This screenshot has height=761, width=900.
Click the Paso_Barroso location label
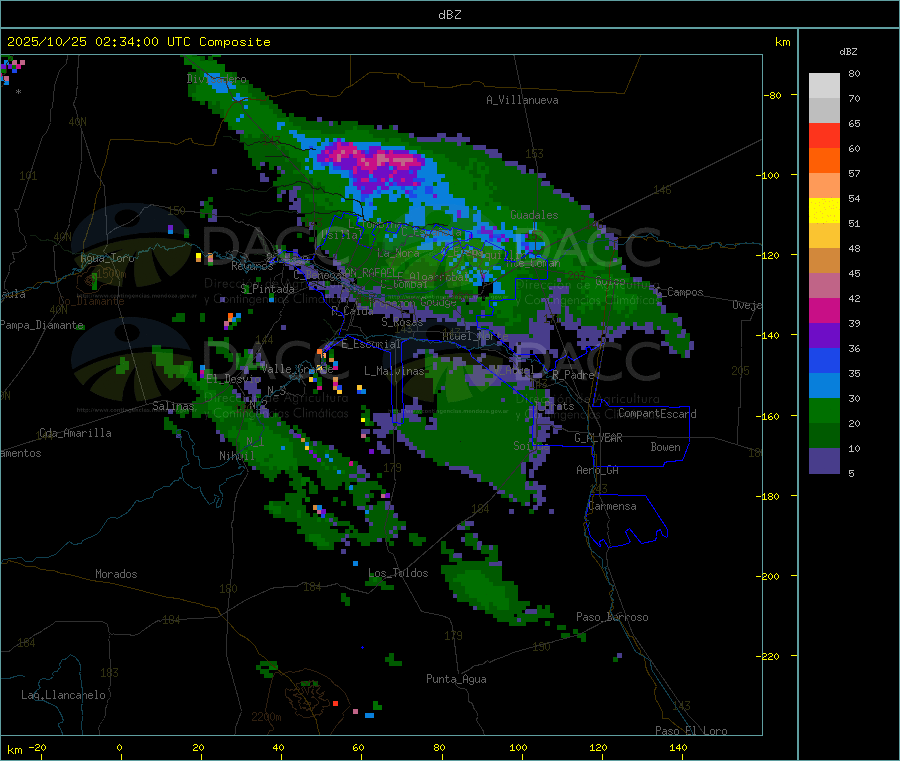tap(612, 617)
